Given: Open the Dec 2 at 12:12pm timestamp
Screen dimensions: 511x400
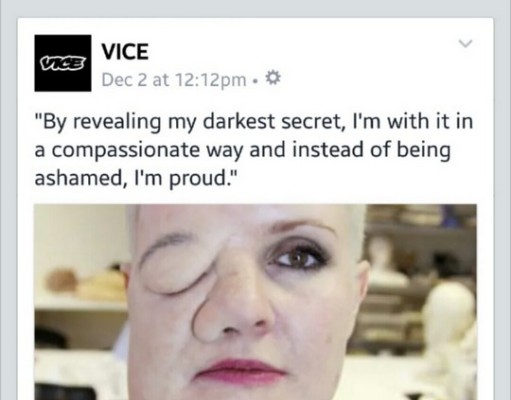Looking at the screenshot, I should (174, 80).
